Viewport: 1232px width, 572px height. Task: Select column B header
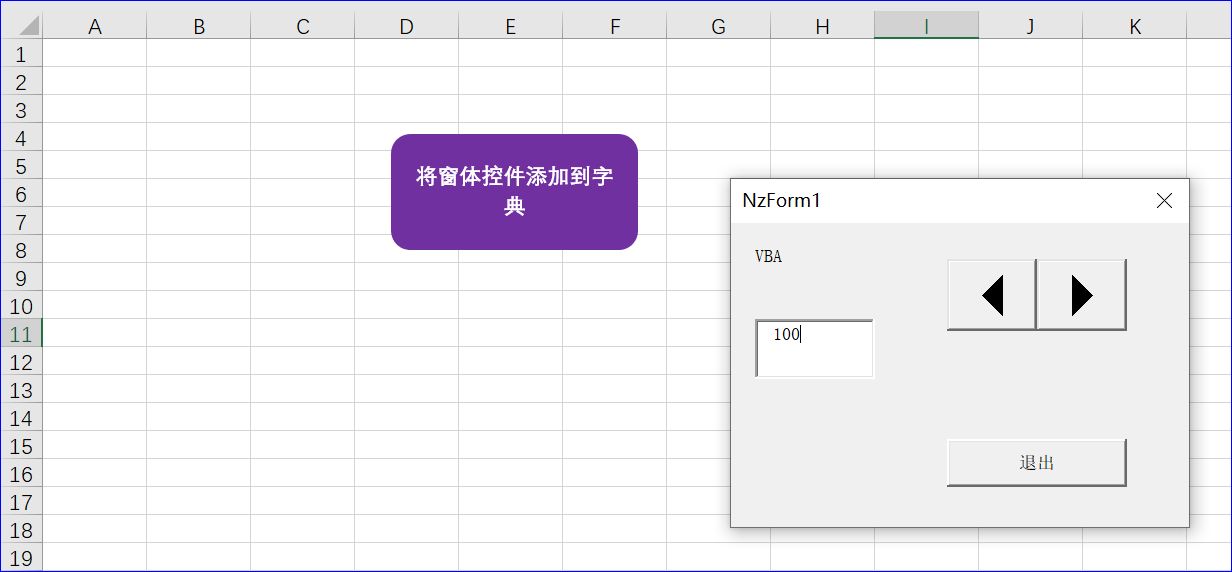(x=199, y=26)
